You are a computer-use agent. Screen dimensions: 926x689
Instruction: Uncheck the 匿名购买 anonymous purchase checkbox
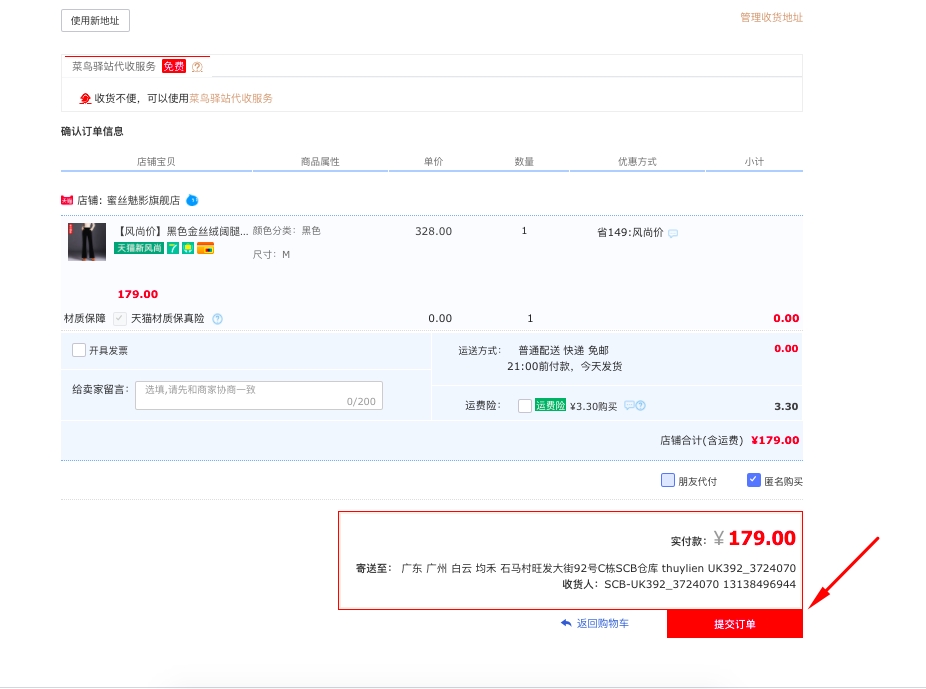(754, 480)
